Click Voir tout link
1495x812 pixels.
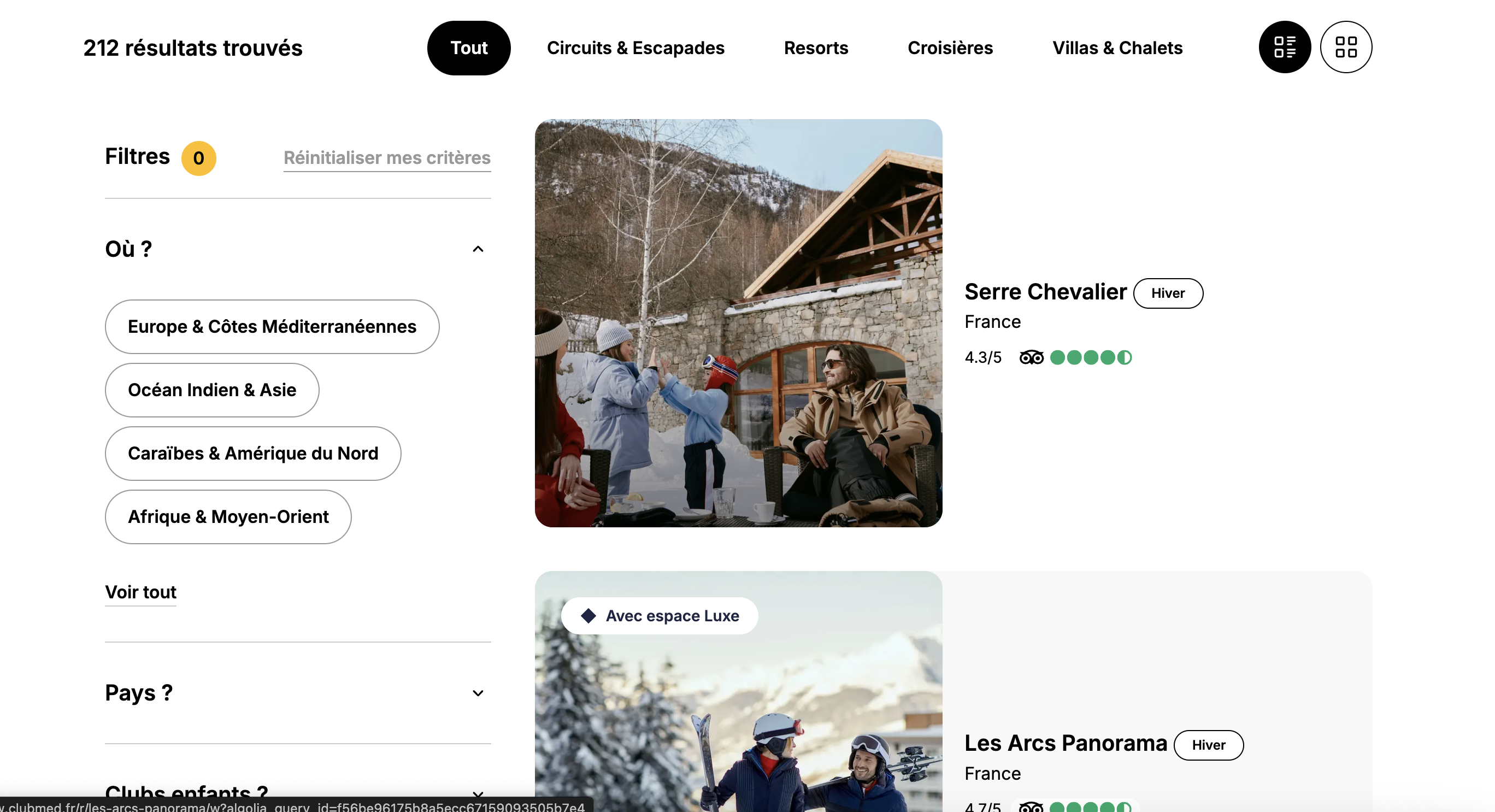coord(140,592)
